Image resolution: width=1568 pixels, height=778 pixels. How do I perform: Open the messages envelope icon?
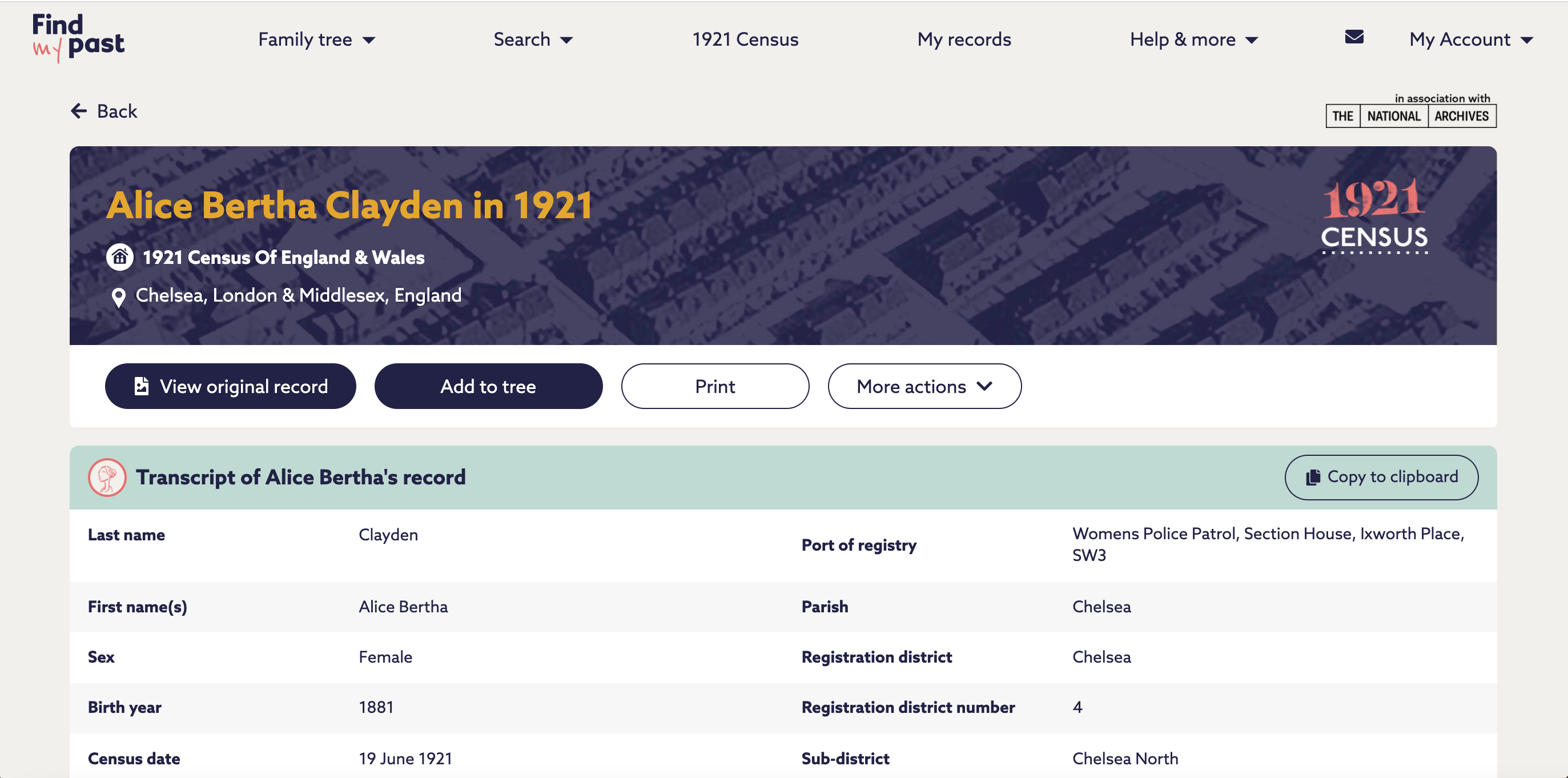1354,38
